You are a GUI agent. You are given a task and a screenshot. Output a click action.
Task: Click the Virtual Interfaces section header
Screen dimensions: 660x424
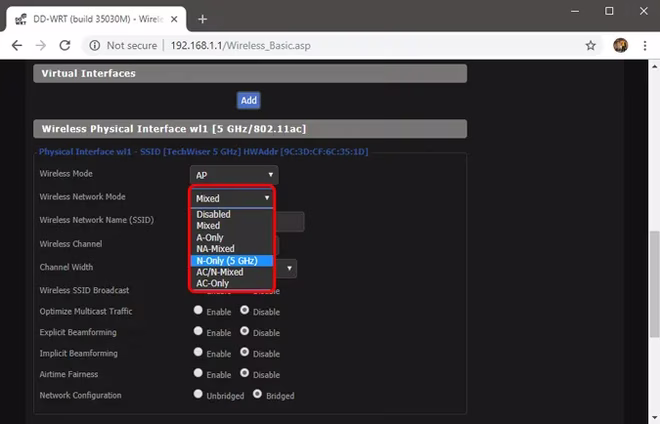pyautogui.click(x=250, y=73)
